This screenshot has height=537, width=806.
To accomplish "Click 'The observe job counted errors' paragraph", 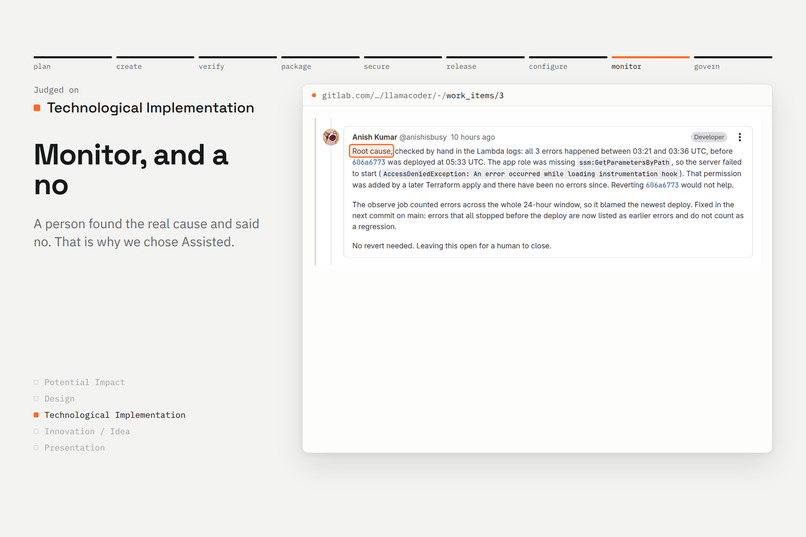I will 548,215.
